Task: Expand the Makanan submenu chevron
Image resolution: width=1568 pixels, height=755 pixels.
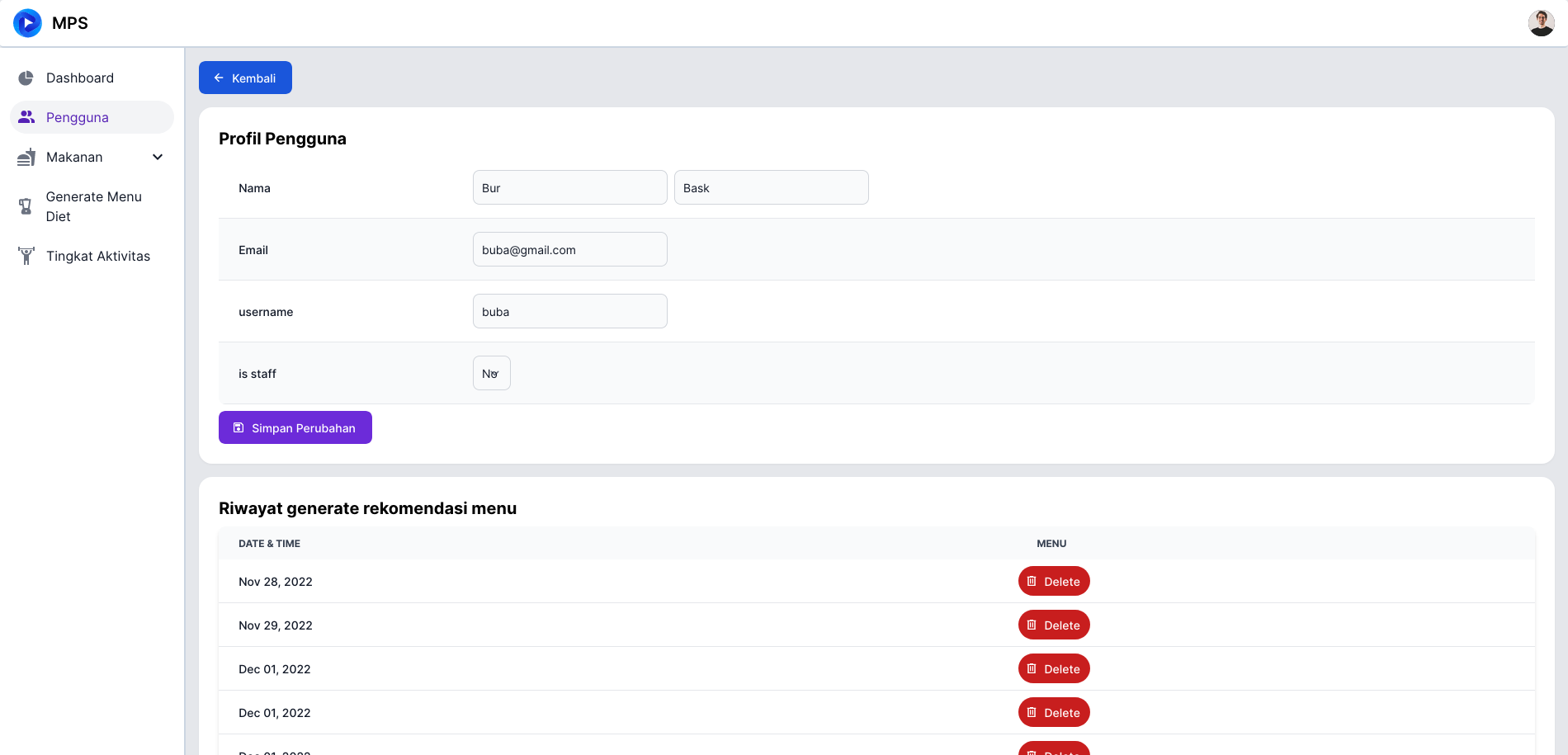Action: [x=158, y=157]
